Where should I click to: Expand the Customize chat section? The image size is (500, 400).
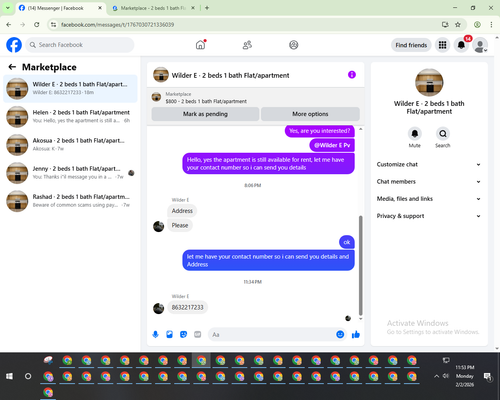point(429,164)
